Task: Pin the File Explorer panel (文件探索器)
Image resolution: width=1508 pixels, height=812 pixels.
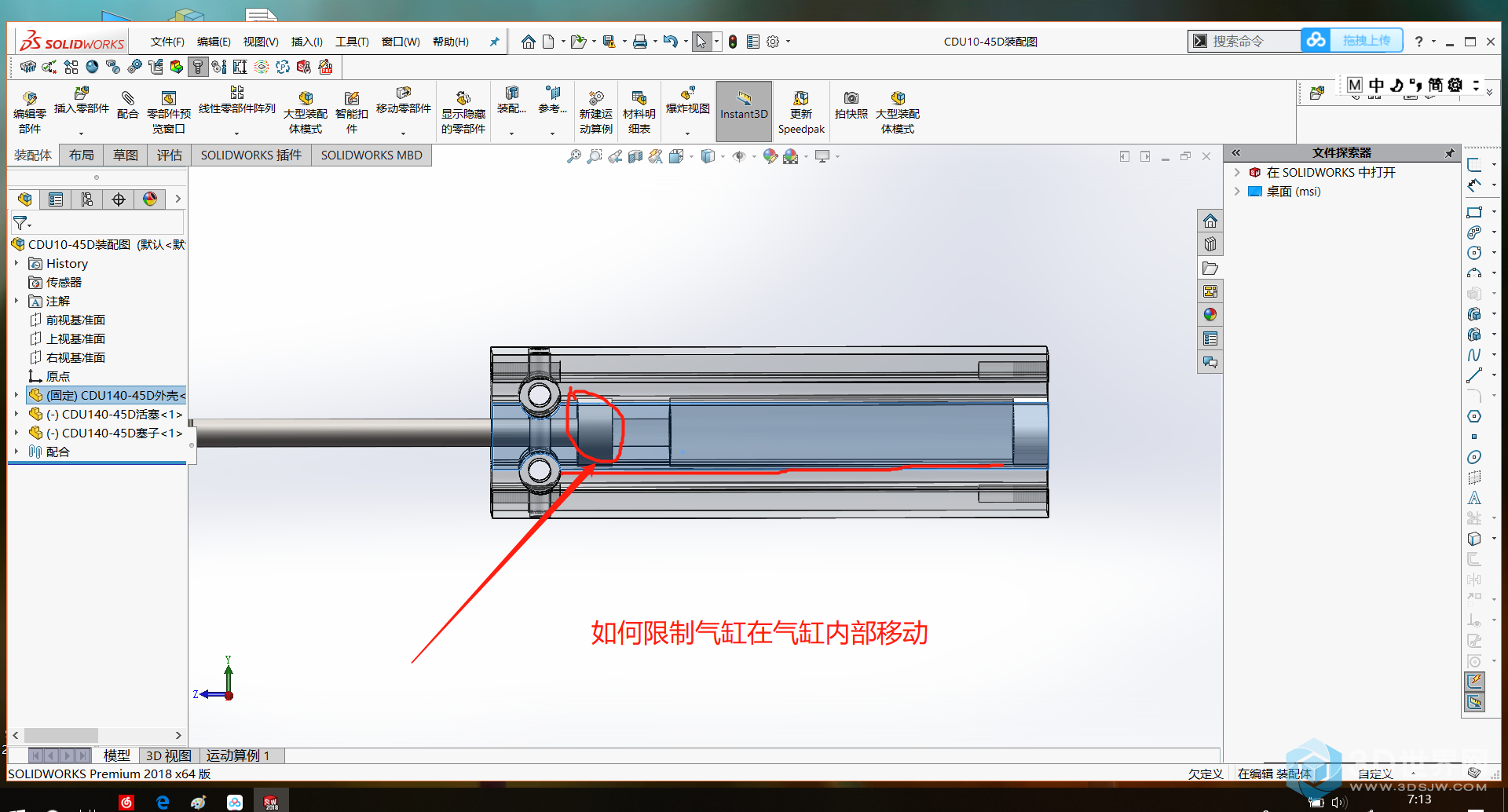Action: (1450, 153)
